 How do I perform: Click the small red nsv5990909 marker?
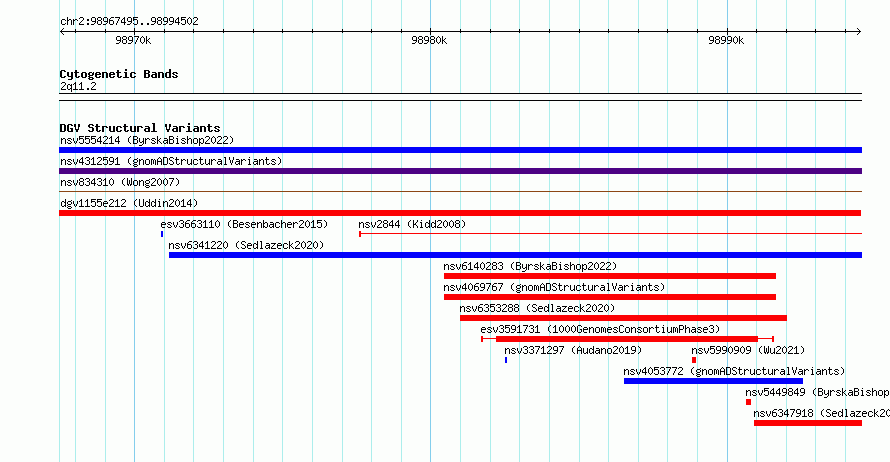[x=694, y=360]
